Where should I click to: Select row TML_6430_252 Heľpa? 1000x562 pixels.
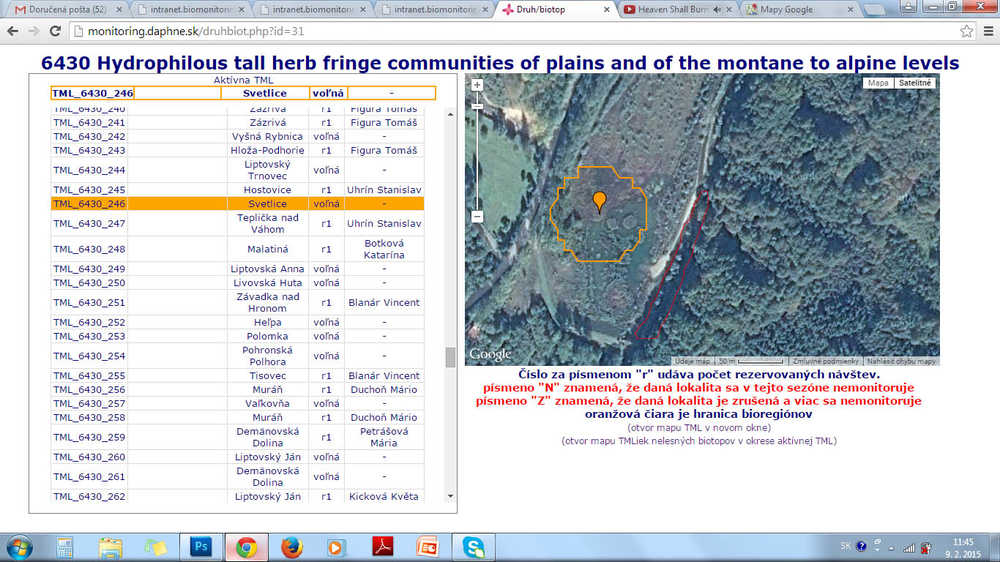pos(237,323)
